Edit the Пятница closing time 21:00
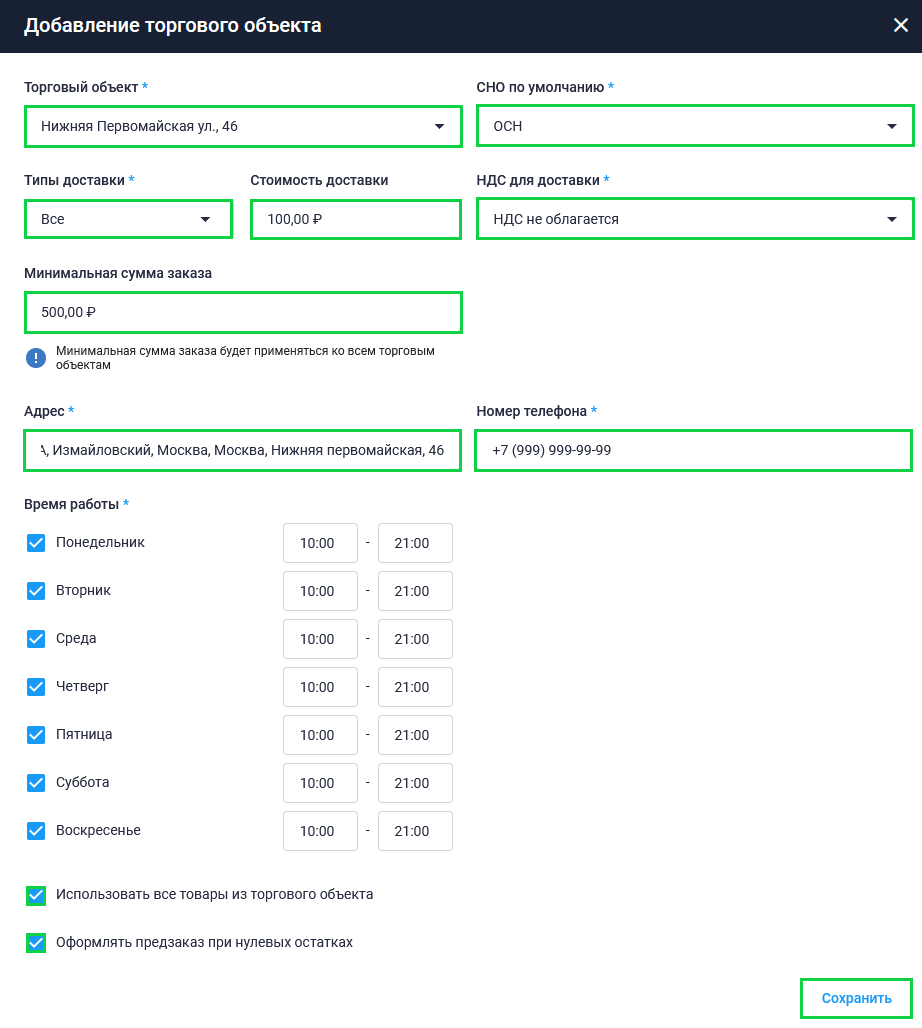The height and width of the screenshot is (1028, 922). [x=415, y=735]
